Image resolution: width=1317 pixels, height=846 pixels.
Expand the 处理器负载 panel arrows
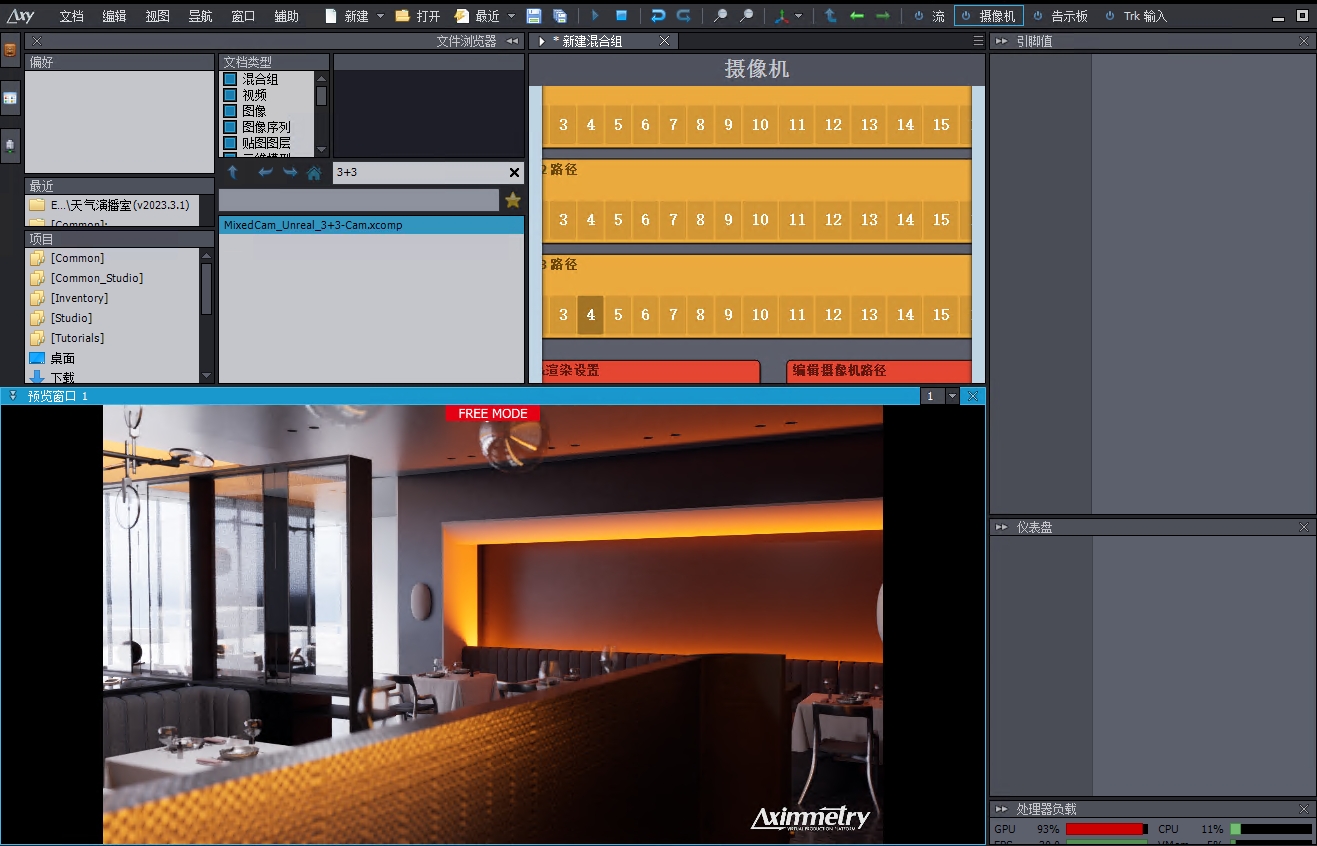tap(1001, 808)
